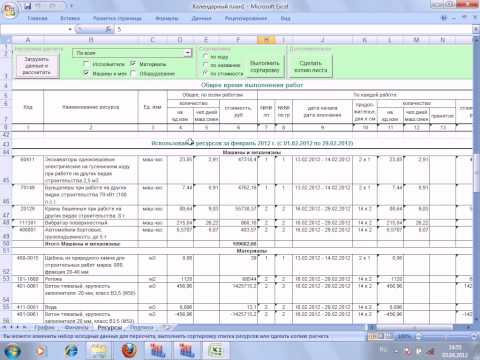Toggle the Оборудование checkbox
The image size is (480, 360).
[133, 73]
